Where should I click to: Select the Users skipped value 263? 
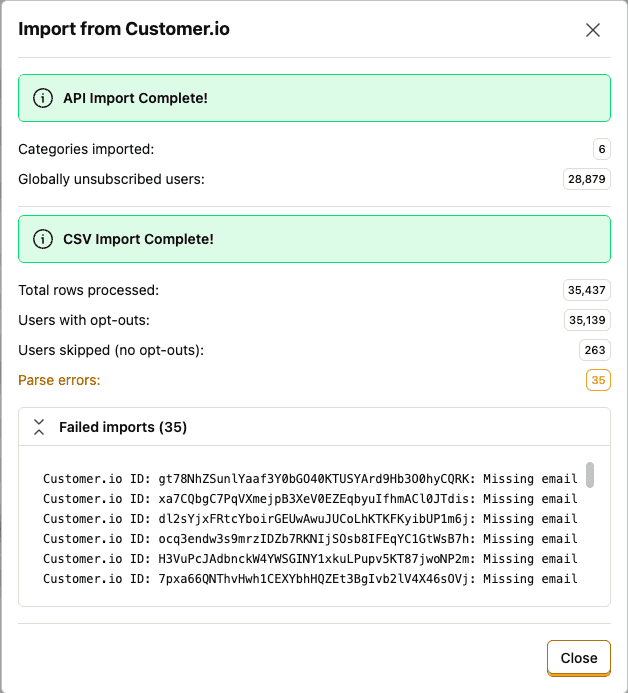click(594, 350)
